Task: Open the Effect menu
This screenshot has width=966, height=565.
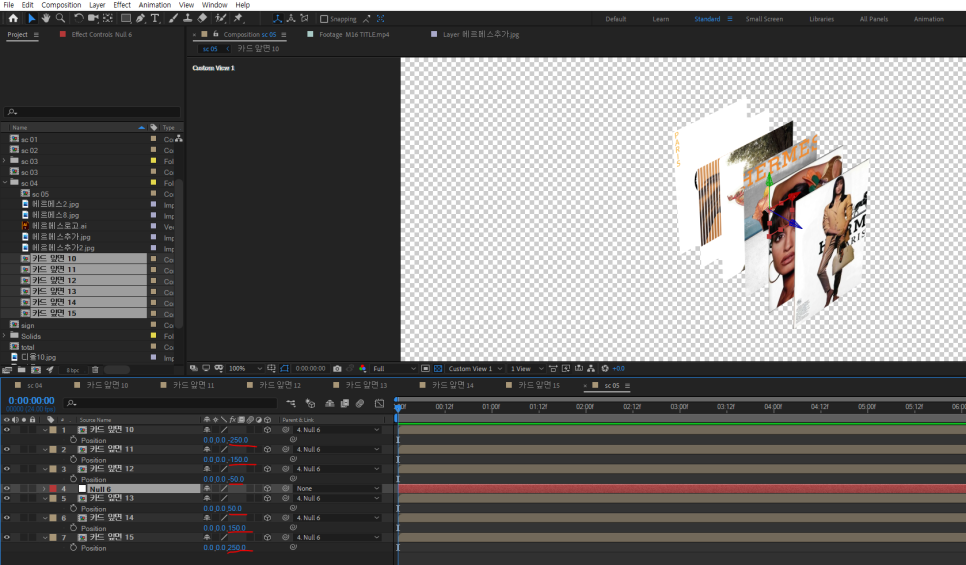Action: pos(122,5)
